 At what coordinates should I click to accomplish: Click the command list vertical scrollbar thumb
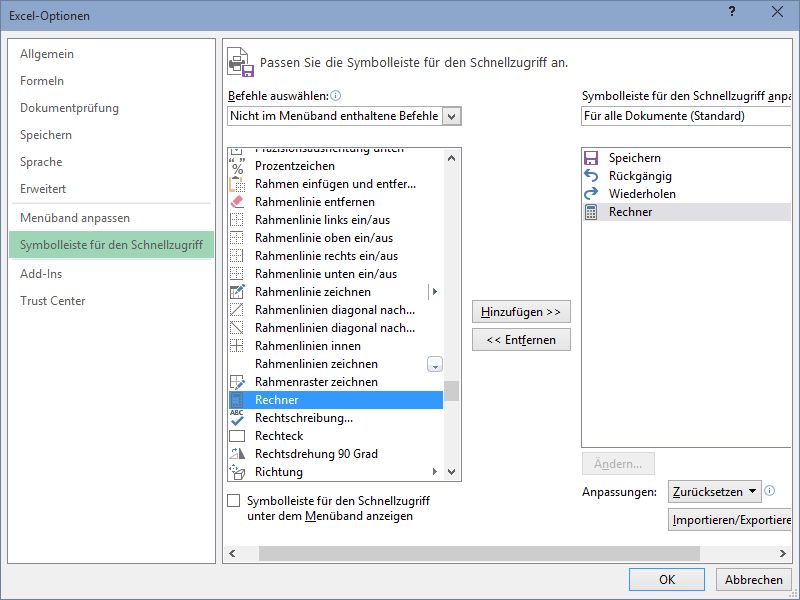[x=452, y=391]
